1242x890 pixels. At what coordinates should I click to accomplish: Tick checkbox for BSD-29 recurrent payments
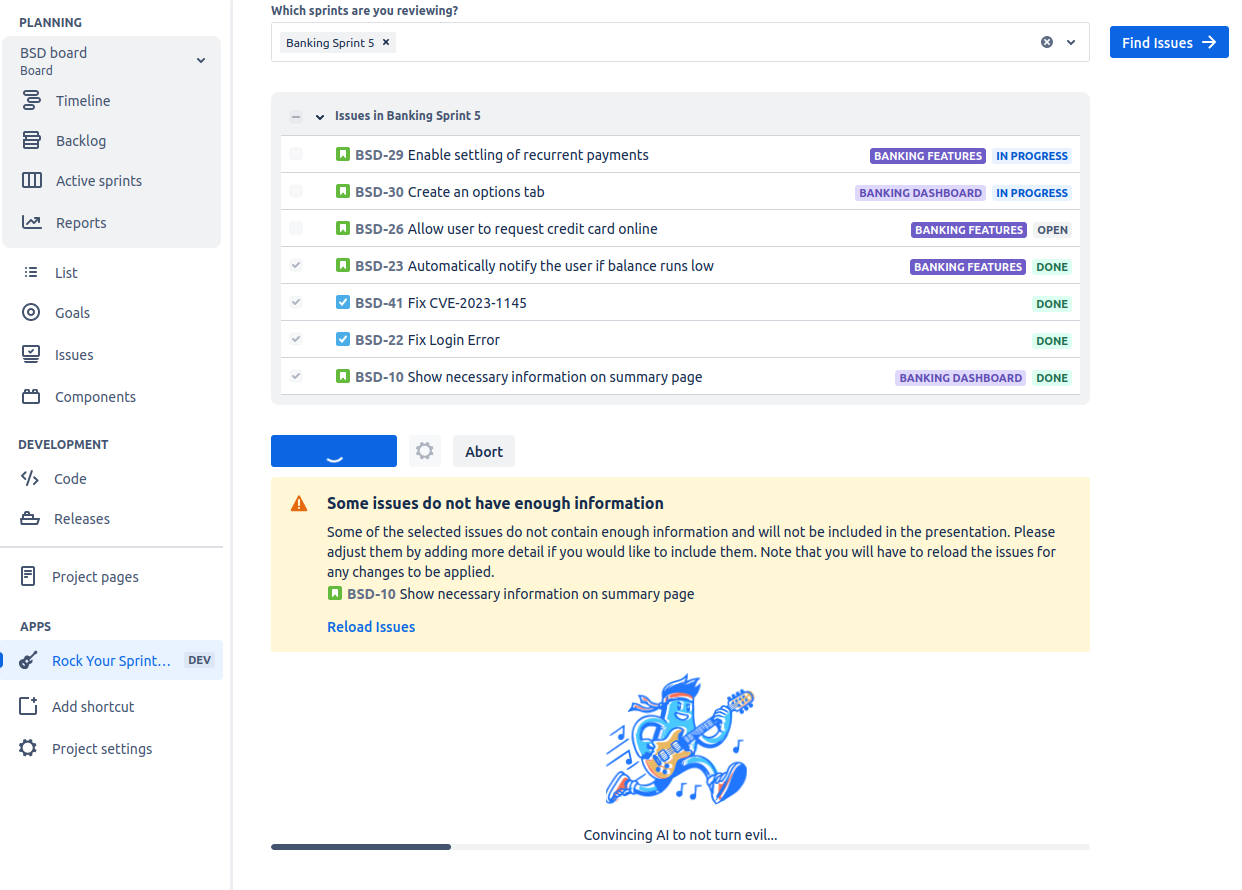(296, 155)
